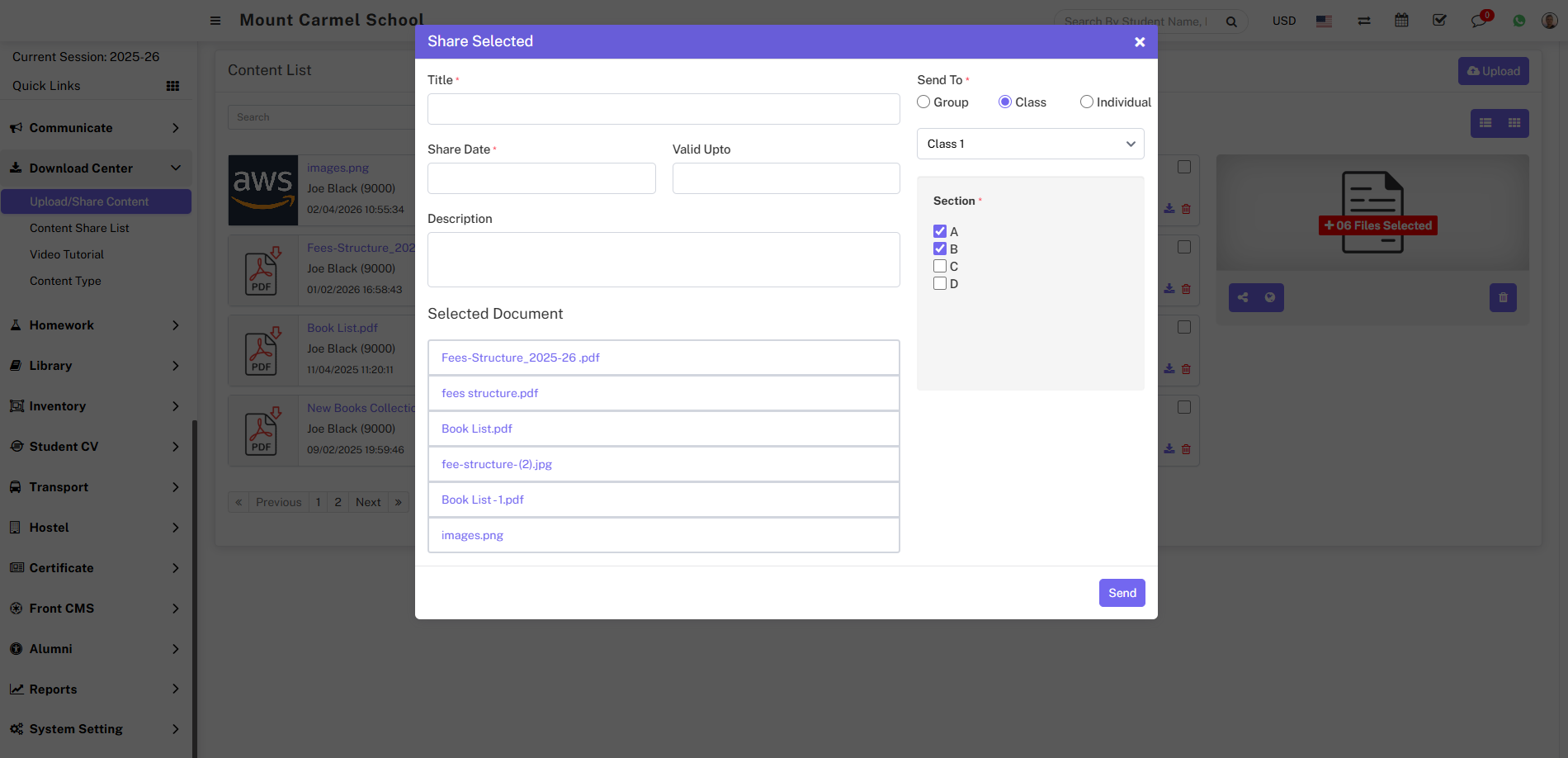Check Section C checkbox
1568x758 pixels.
tap(940, 267)
